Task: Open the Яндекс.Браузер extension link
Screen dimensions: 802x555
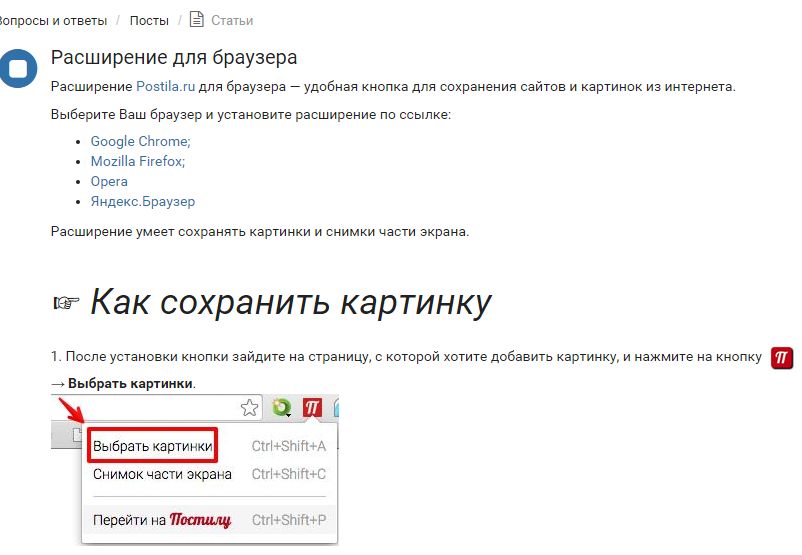Action: (x=142, y=201)
